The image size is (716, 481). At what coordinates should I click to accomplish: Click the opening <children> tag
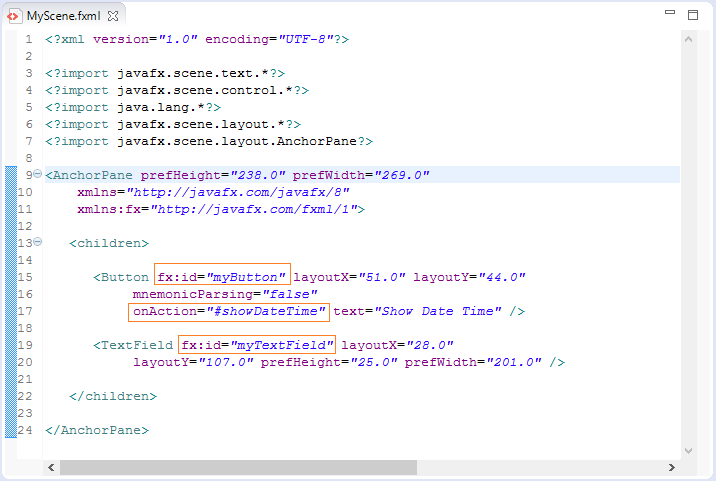[x=109, y=243]
